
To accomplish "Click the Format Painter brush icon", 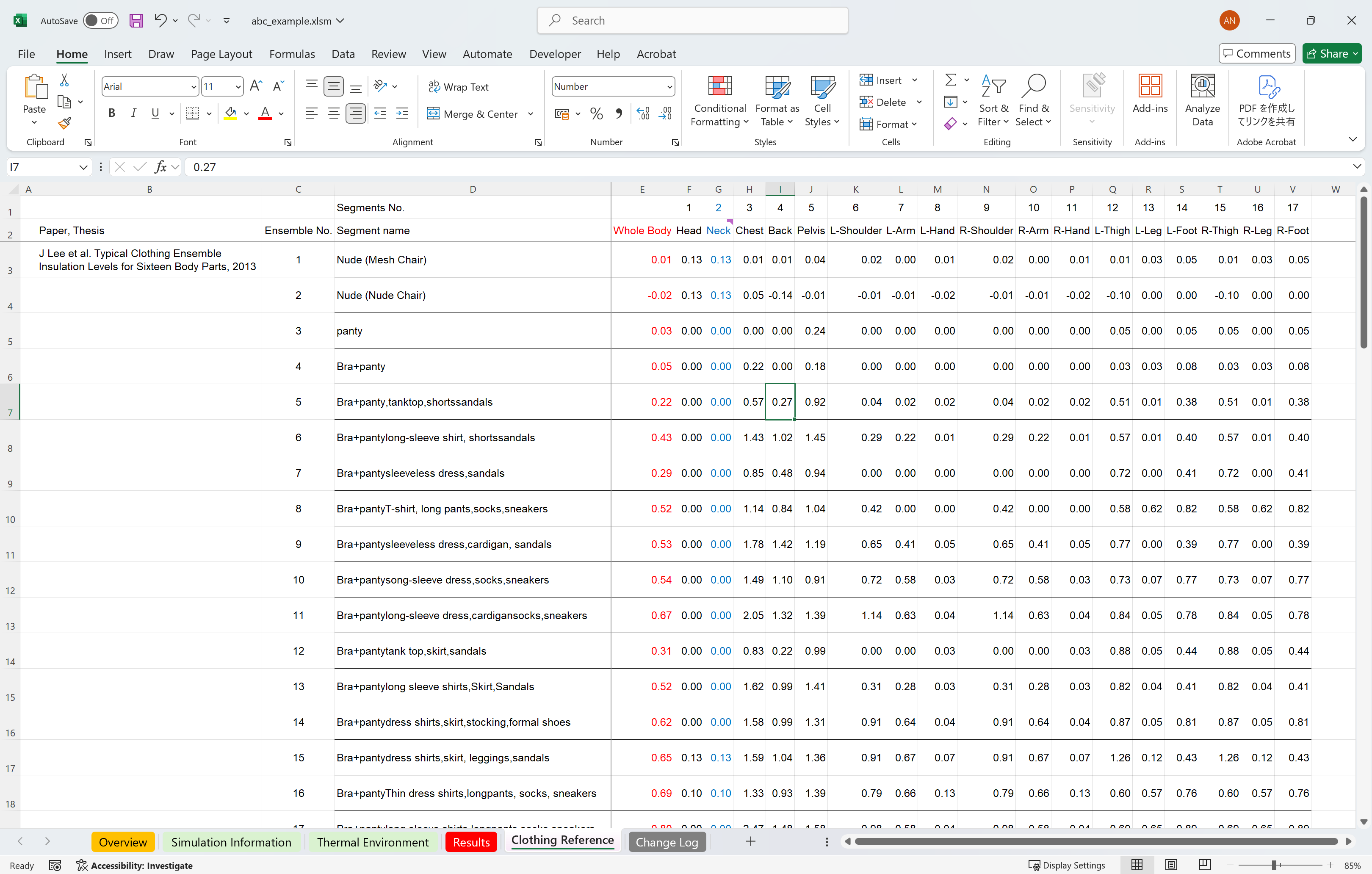I will 64,123.
